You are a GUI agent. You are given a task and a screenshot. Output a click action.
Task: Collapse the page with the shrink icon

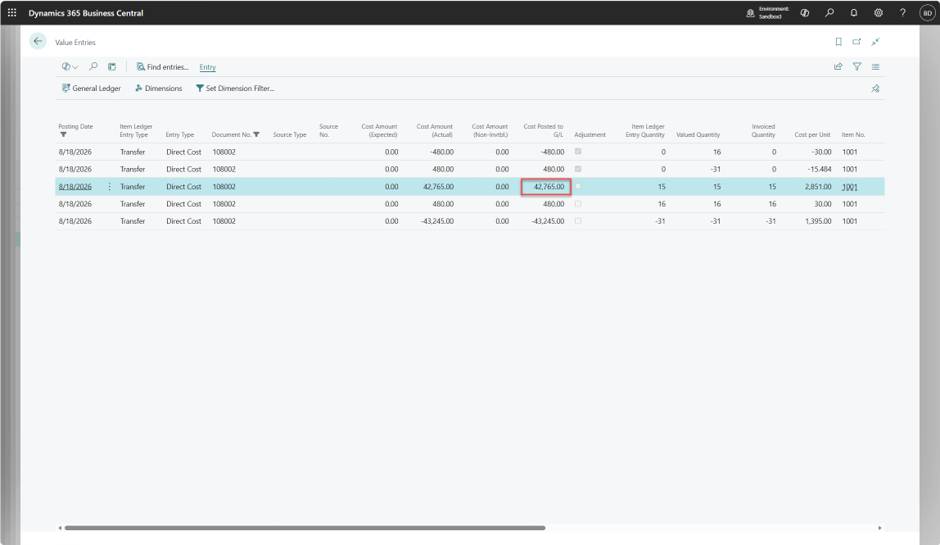pos(875,41)
